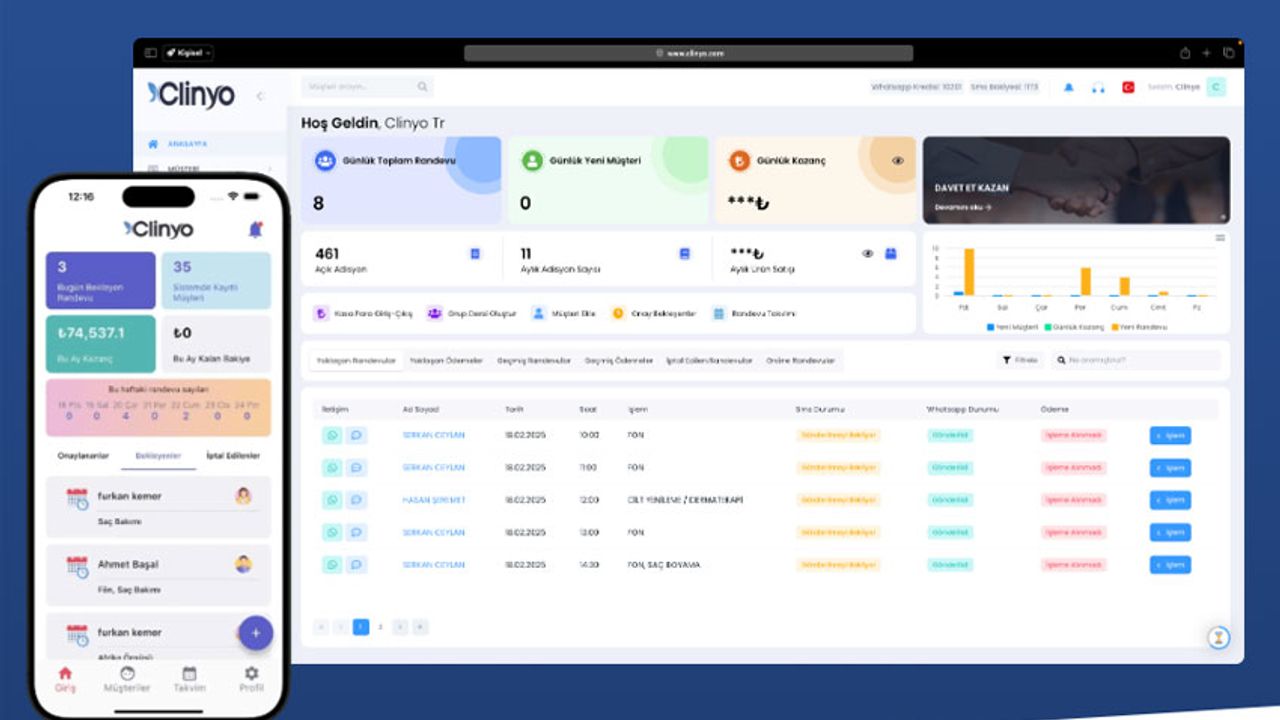1280x720 pixels.
Task: Click the hourglass widget at bottom right
Action: pyautogui.click(x=1218, y=637)
